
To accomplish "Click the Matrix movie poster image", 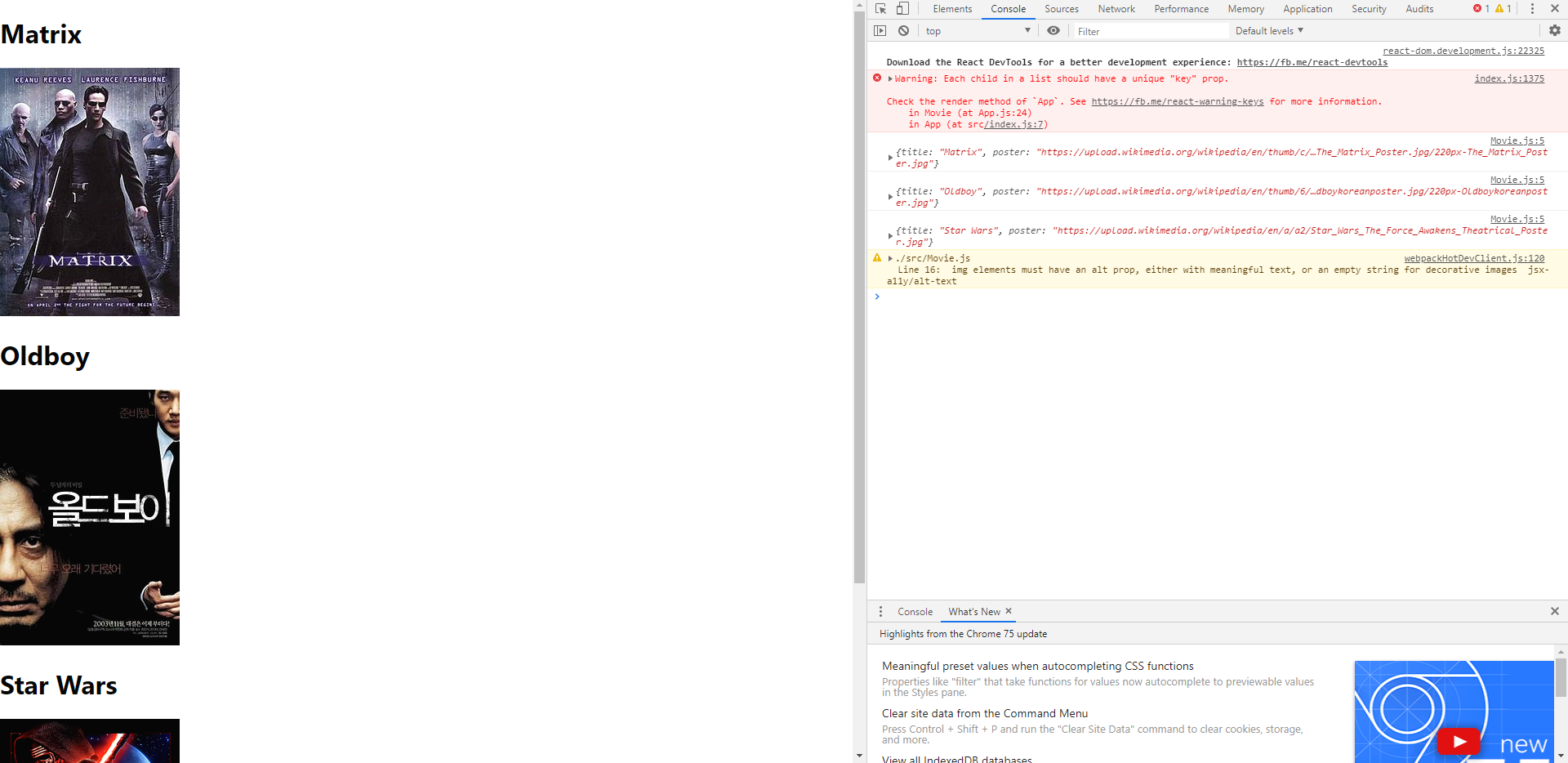I will click(90, 192).
